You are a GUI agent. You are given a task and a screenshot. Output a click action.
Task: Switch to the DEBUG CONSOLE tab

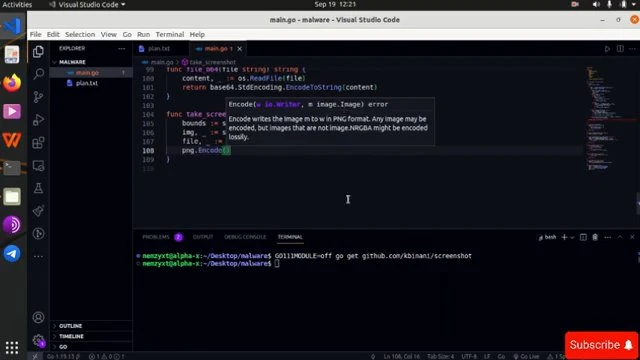pos(245,237)
